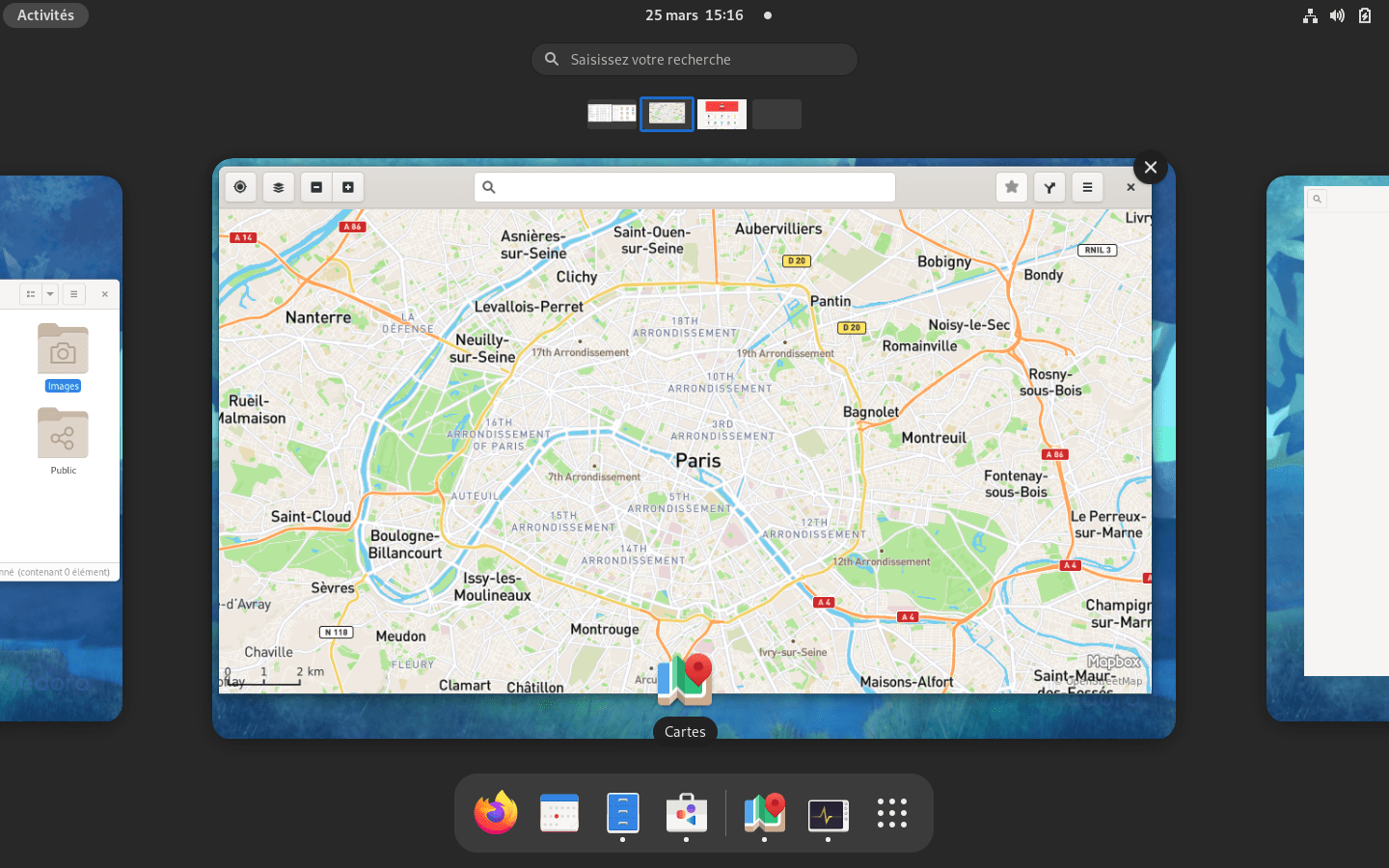The width and height of the screenshot is (1389, 868).
Task: Zoom out using the minus button
Action: pos(316,187)
